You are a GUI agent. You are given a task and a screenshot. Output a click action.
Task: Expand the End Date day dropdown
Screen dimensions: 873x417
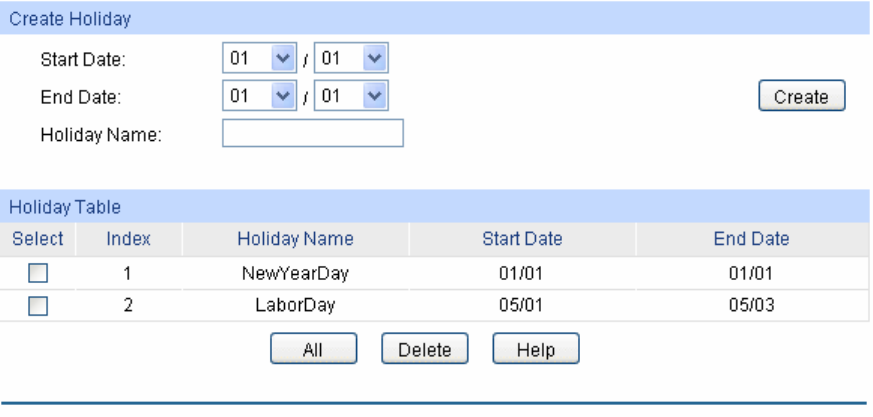pyautogui.click(x=351, y=96)
